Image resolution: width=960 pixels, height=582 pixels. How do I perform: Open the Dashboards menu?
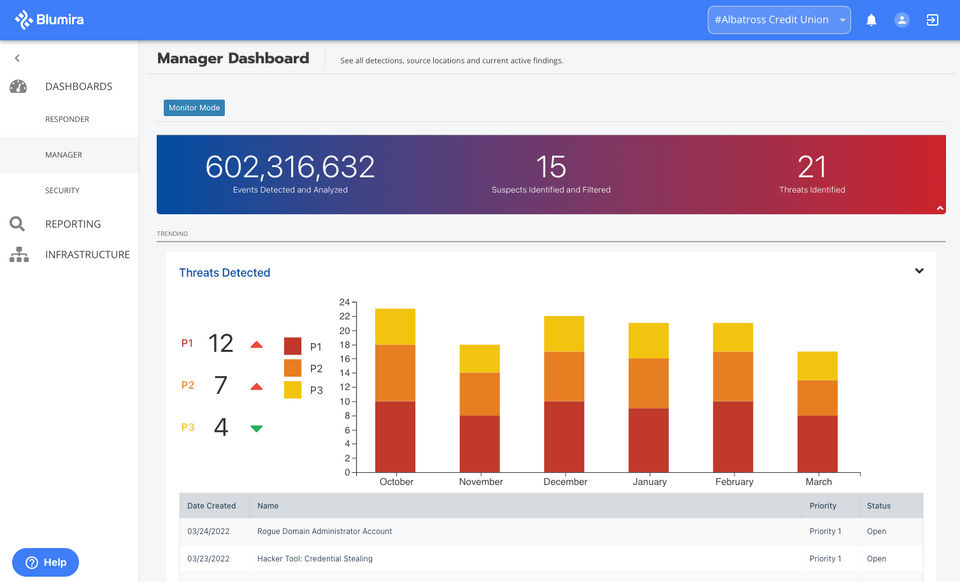click(x=78, y=86)
